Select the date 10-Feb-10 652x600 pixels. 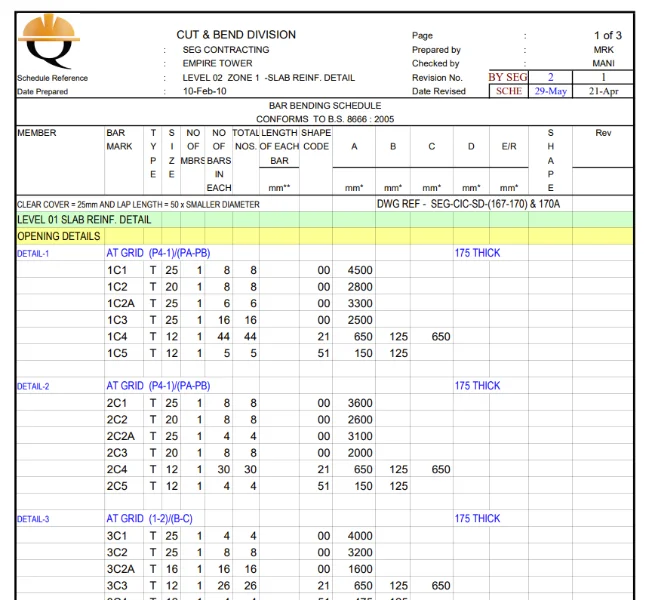[x=205, y=91]
